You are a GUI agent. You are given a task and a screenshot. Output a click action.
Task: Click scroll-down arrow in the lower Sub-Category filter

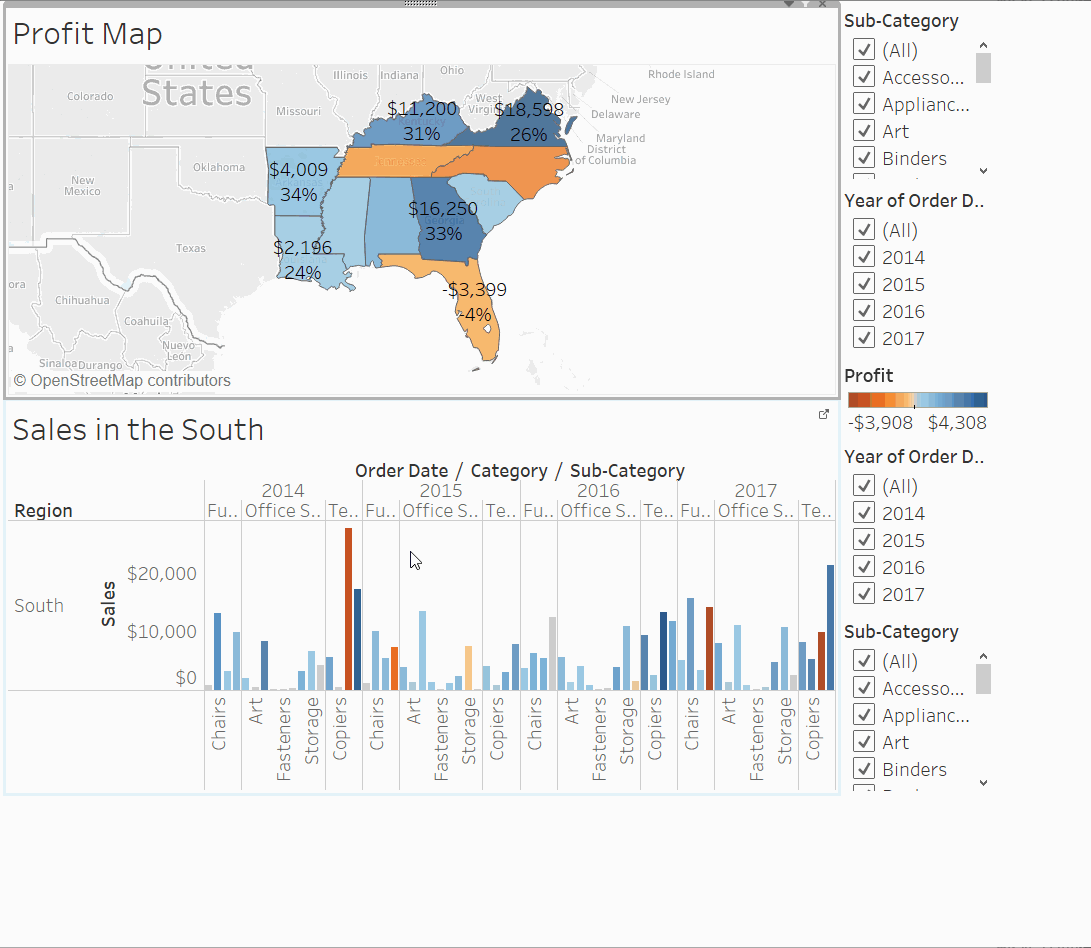(x=983, y=782)
